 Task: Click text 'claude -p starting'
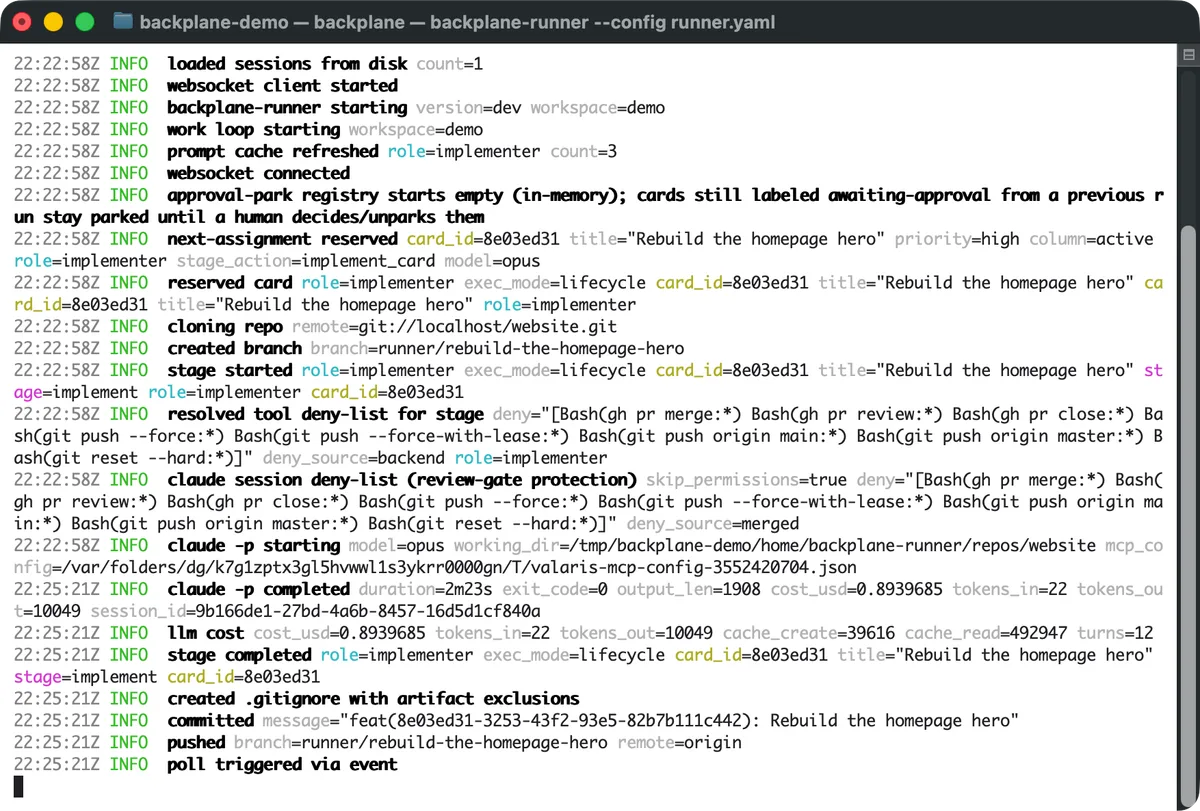[253, 548]
